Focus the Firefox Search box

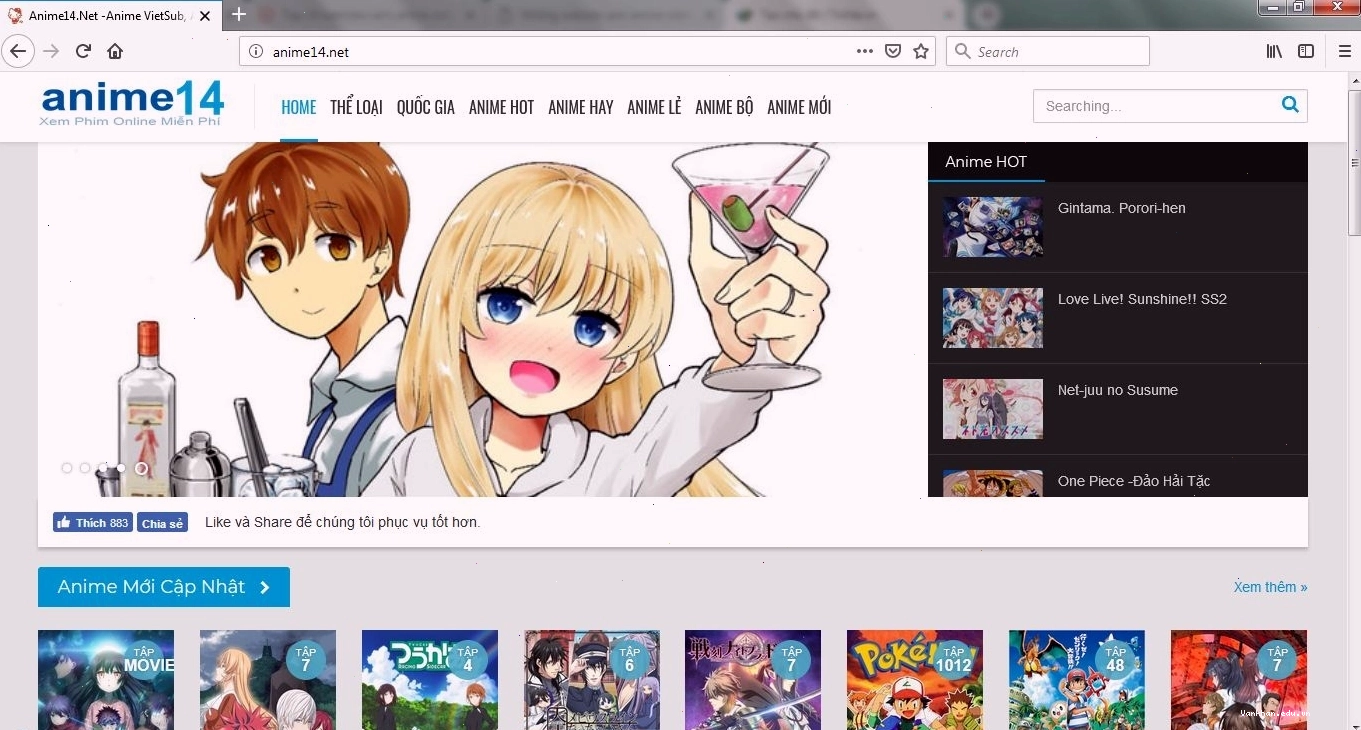[1047, 51]
